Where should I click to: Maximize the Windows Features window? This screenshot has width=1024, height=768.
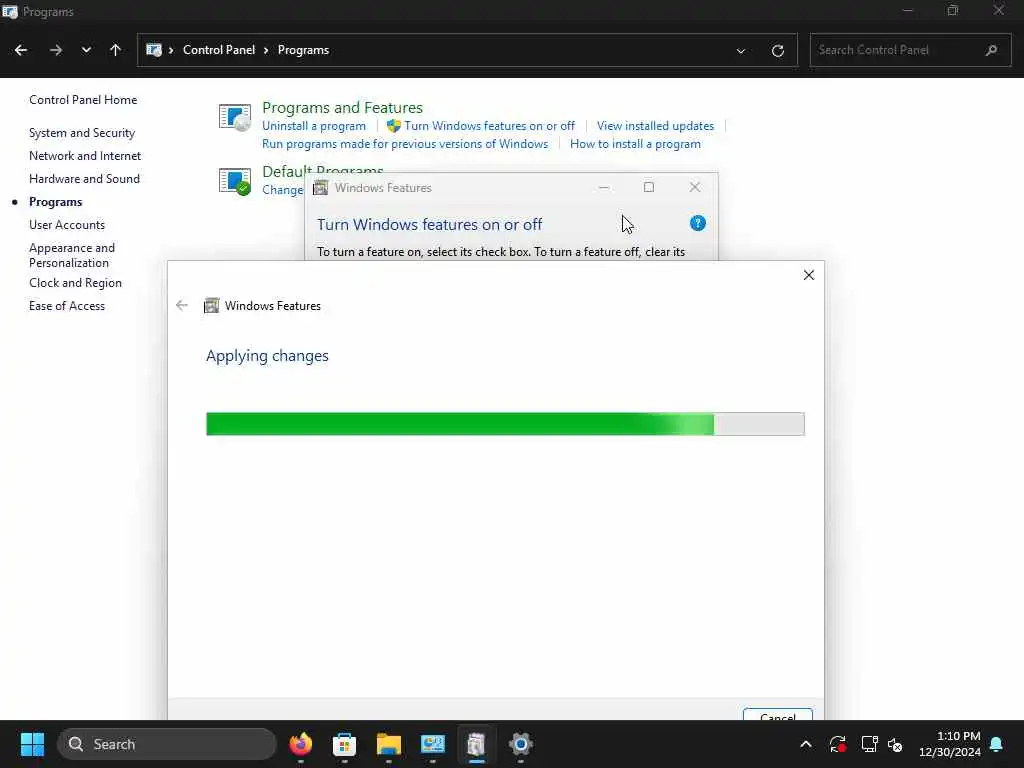coord(648,187)
